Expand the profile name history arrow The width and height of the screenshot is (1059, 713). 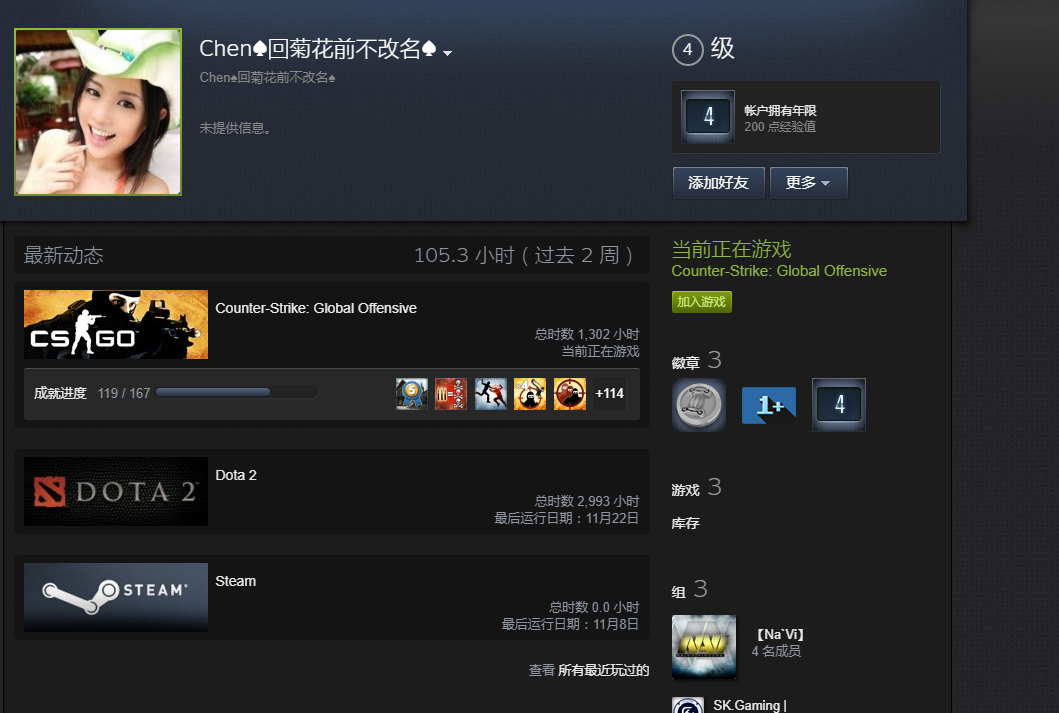[447, 53]
